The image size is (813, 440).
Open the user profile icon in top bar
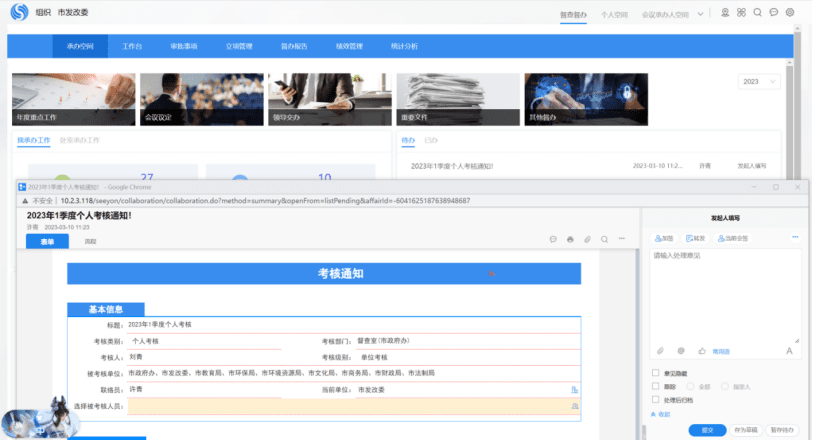pos(725,12)
